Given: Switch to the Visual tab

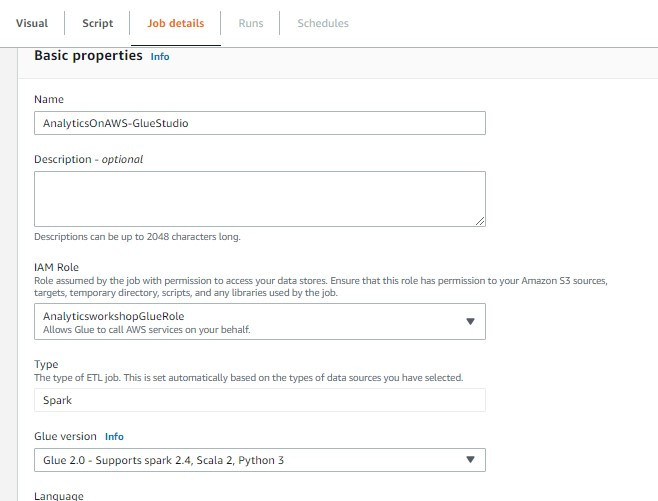Looking at the screenshot, I should 32,23.
